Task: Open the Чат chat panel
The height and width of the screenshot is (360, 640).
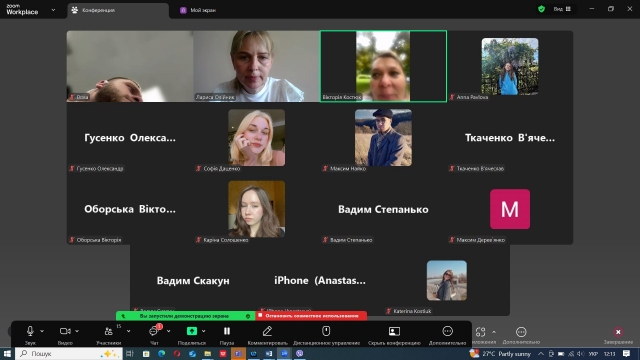Action: (154, 335)
